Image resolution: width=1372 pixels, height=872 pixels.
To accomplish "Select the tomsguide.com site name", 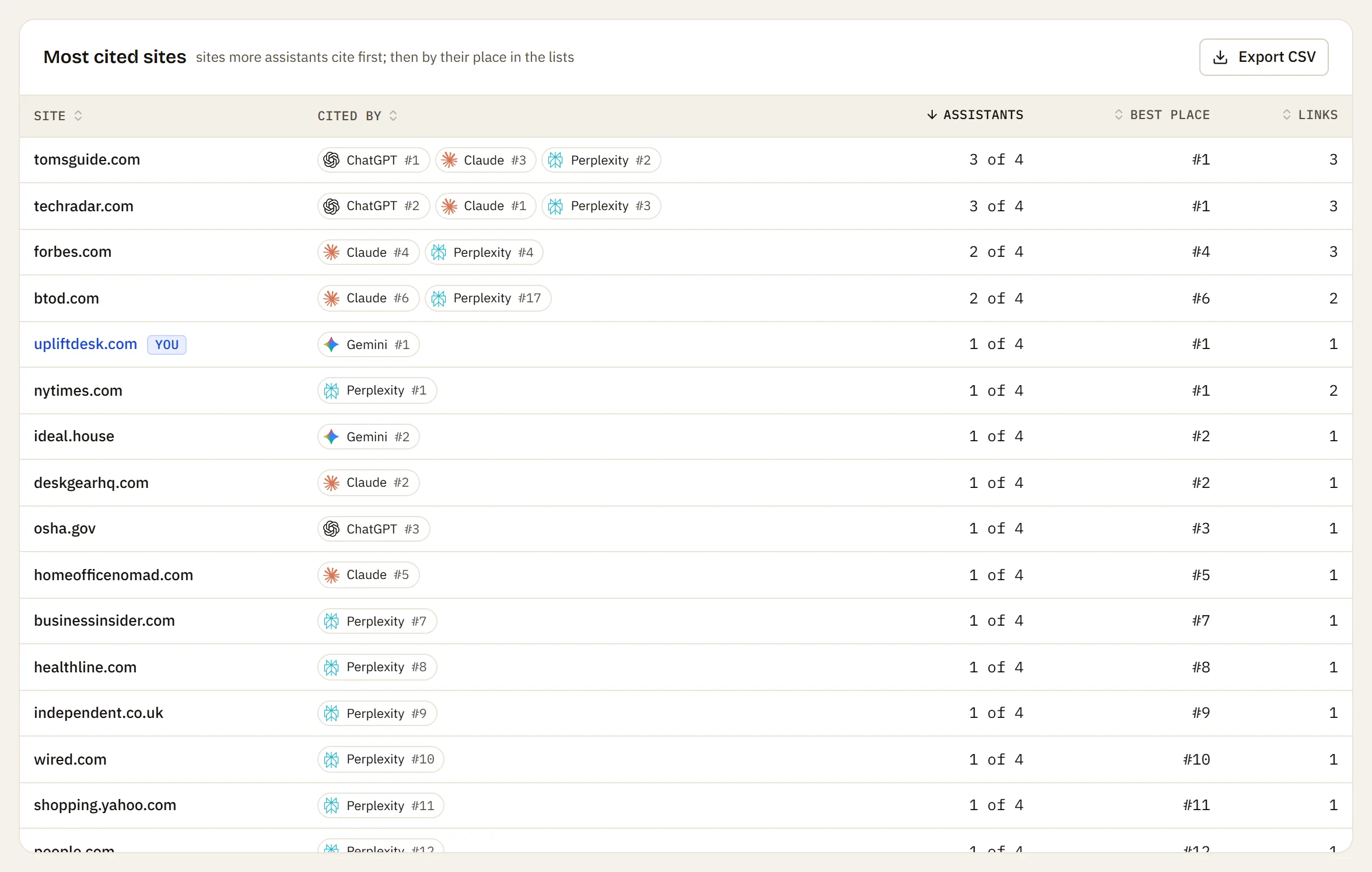I will [87, 159].
